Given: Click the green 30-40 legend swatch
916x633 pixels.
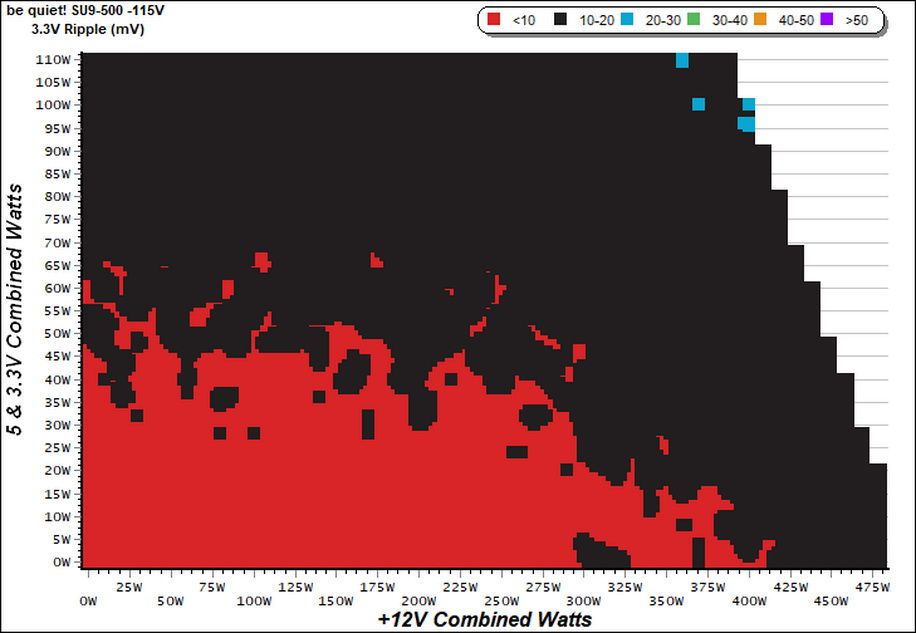Looking at the screenshot, I should [693, 19].
